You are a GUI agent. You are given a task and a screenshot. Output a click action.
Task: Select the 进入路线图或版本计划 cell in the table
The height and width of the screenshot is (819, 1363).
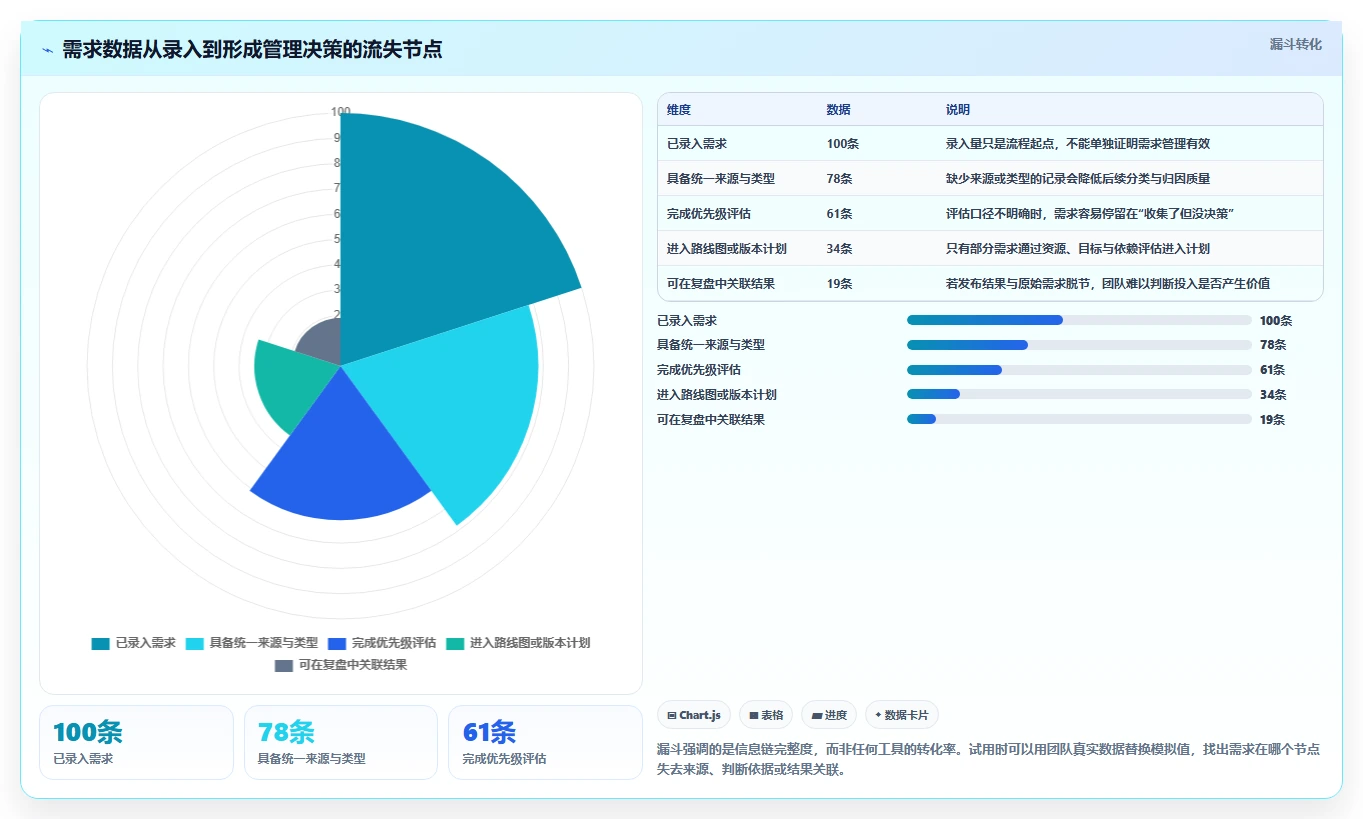pos(727,249)
